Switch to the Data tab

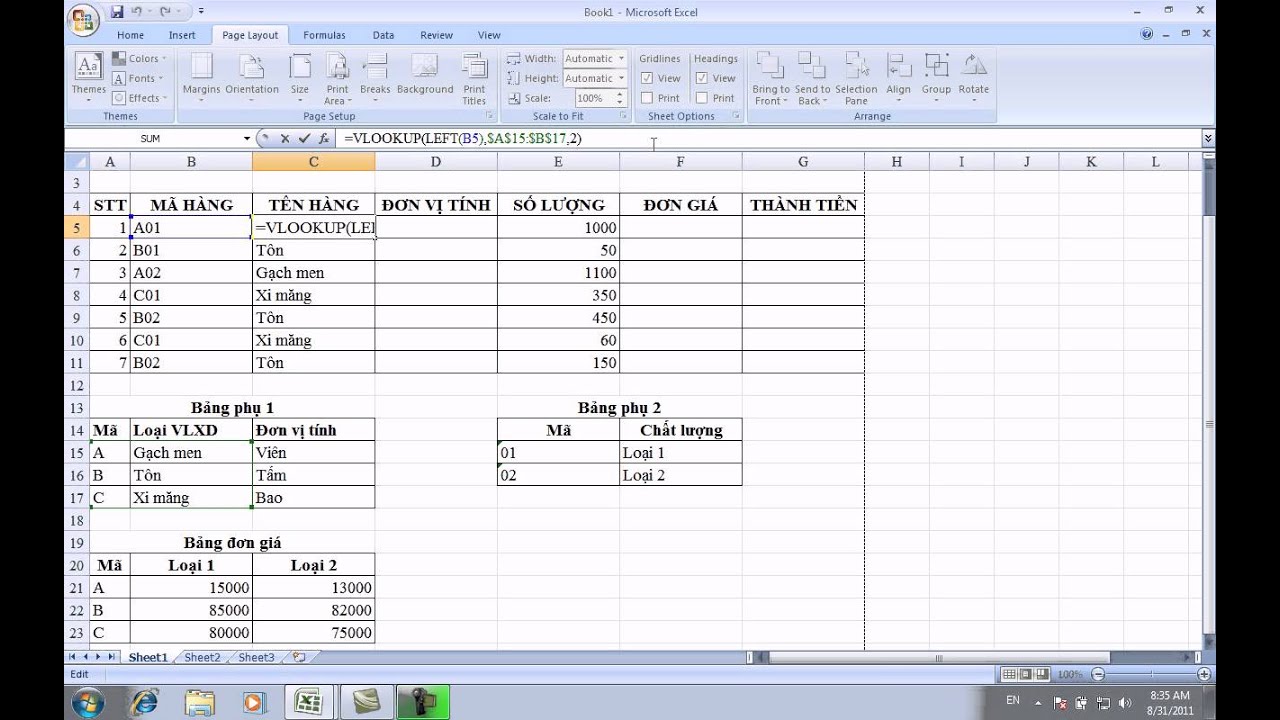point(383,35)
